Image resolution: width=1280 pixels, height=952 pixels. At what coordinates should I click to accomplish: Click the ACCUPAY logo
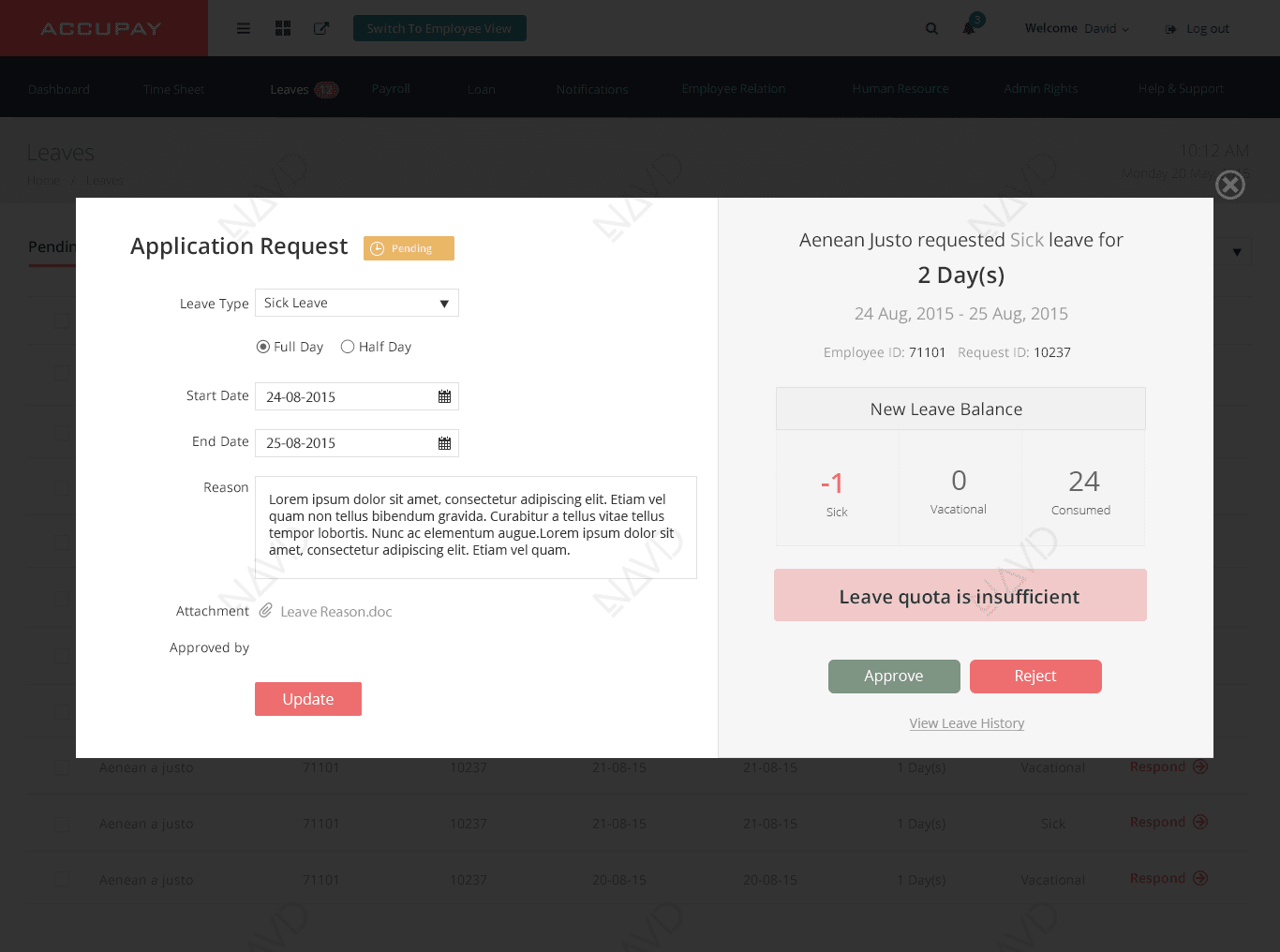[x=101, y=29]
